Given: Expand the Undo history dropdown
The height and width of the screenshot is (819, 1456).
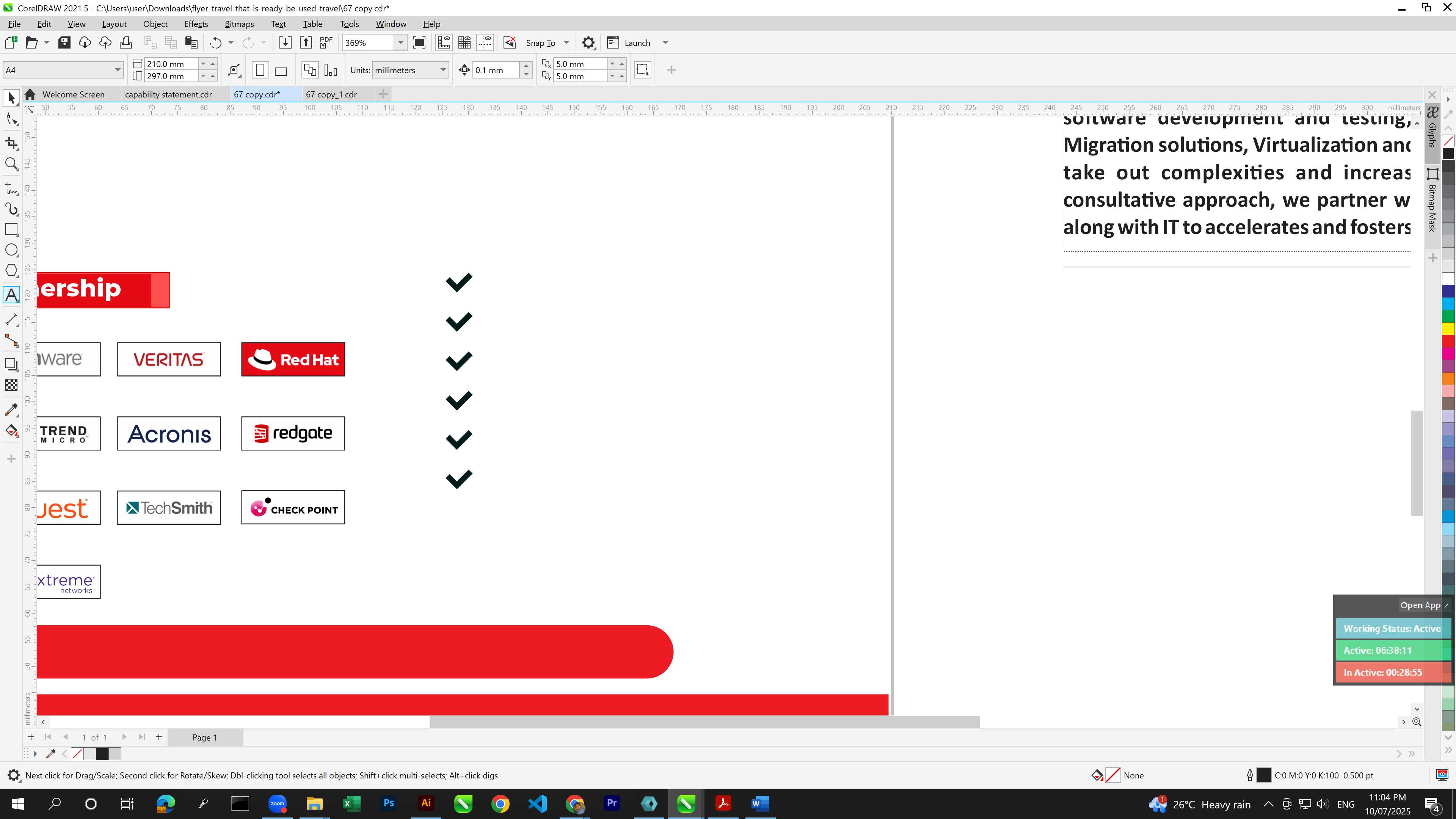Looking at the screenshot, I should coord(231,42).
